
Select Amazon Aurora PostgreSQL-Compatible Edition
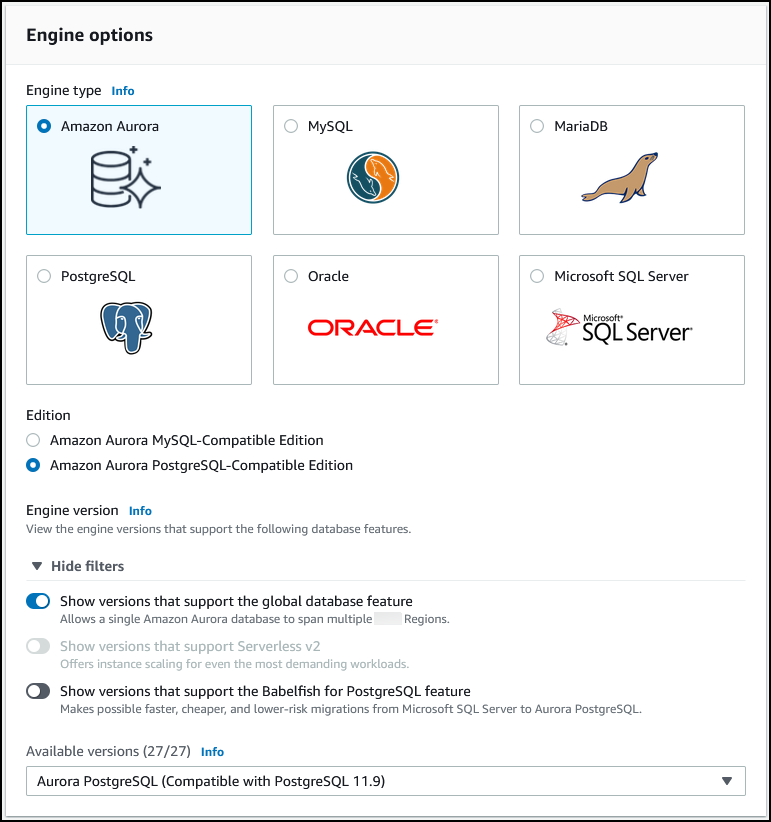coord(34,465)
